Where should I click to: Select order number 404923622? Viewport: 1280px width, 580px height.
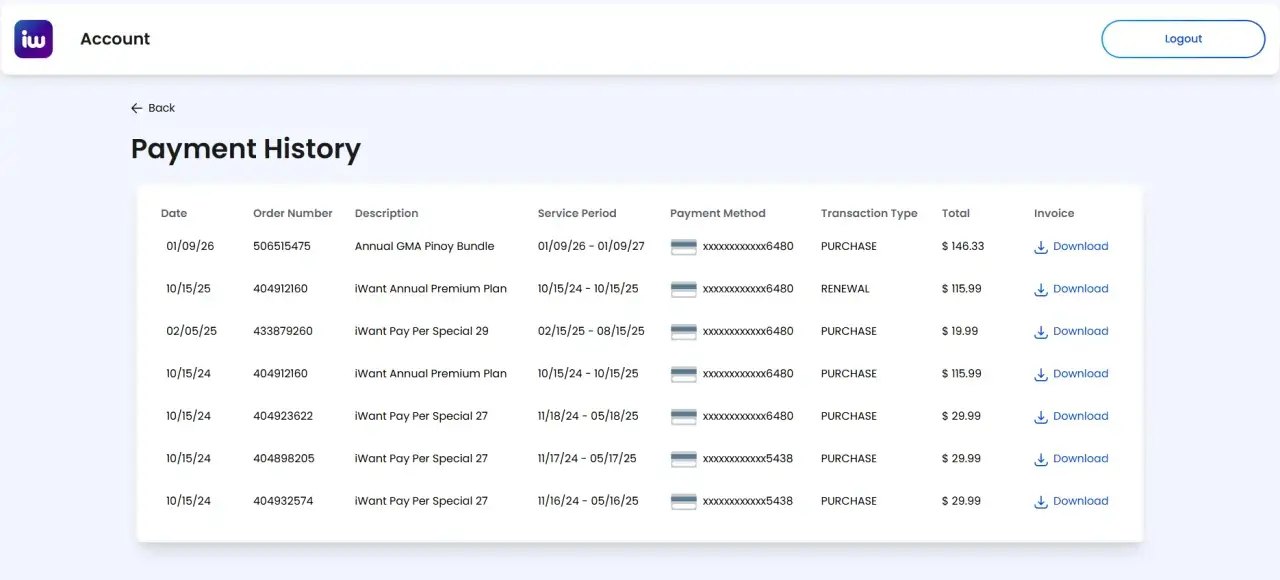[283, 416]
